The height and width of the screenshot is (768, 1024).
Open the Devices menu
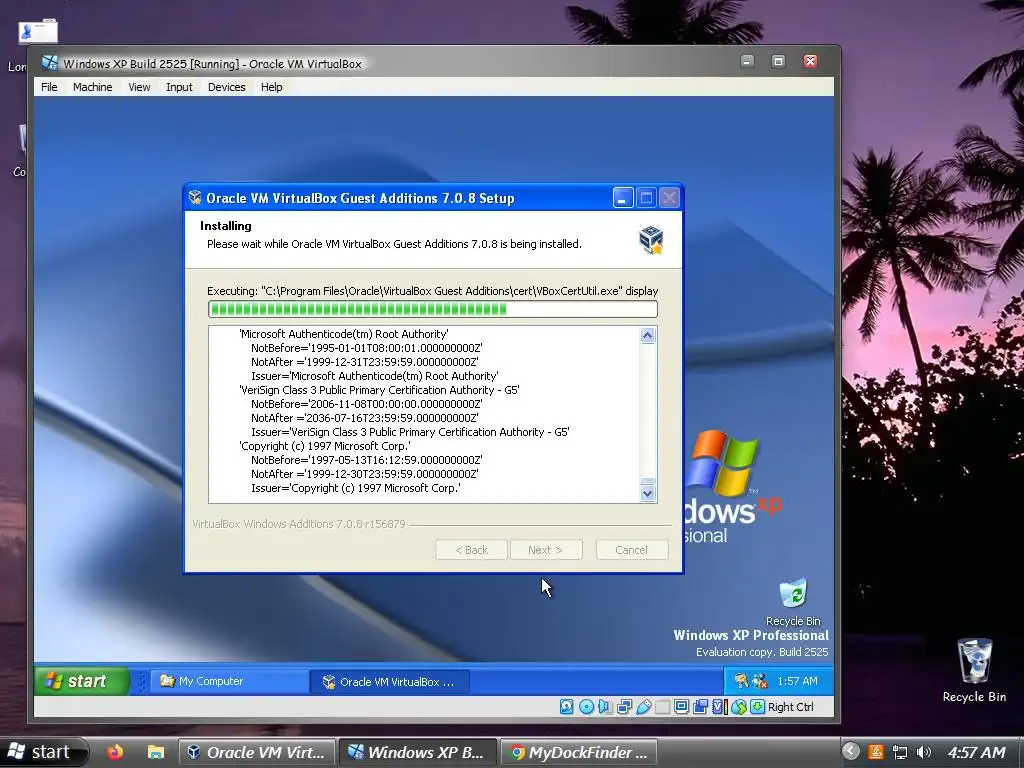(x=227, y=87)
